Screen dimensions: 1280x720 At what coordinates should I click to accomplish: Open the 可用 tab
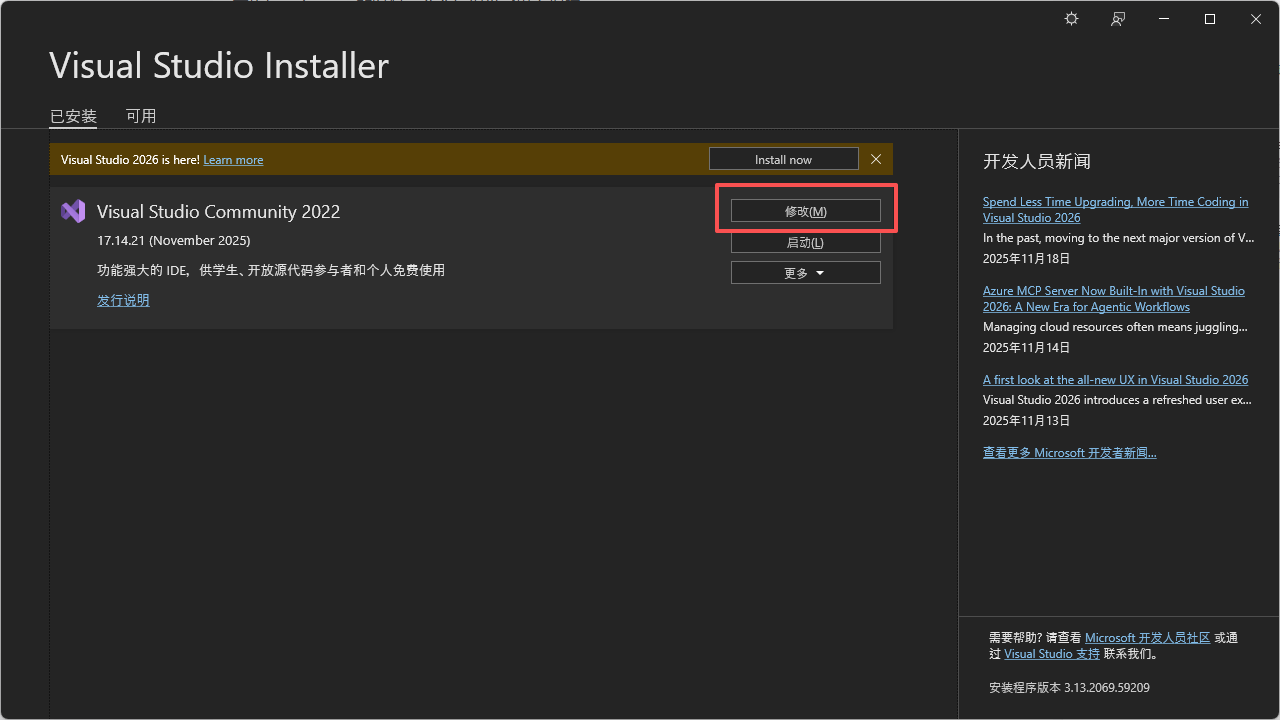point(141,116)
